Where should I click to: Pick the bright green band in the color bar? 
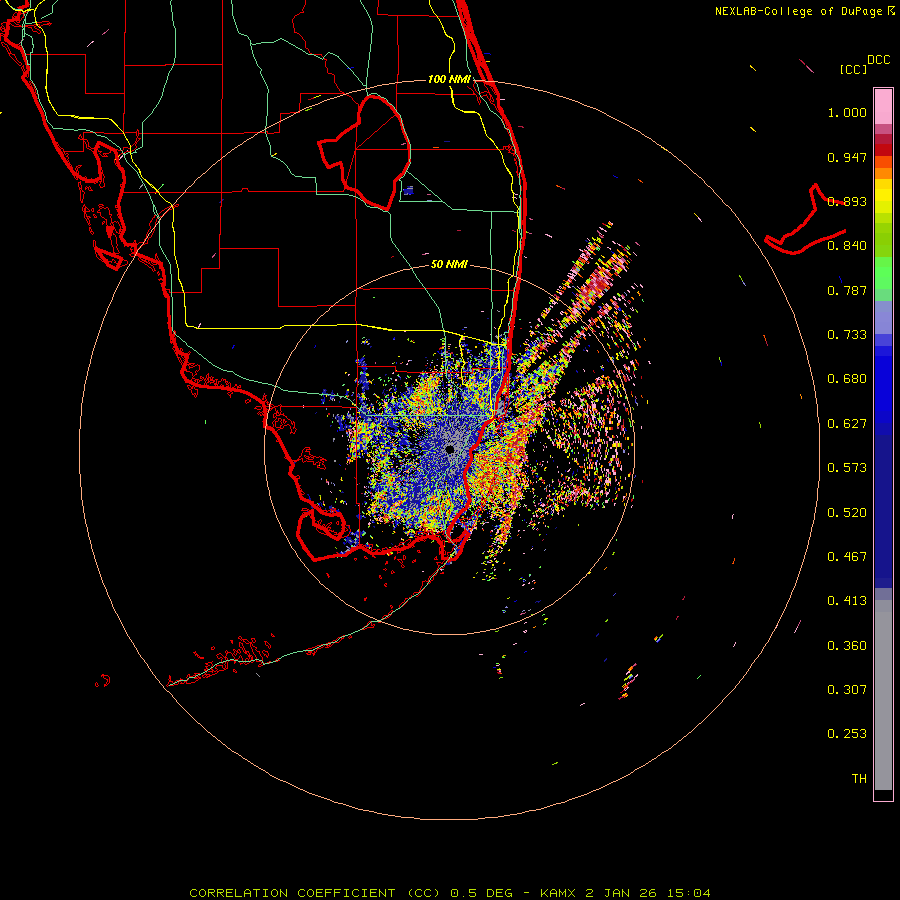coord(883,273)
